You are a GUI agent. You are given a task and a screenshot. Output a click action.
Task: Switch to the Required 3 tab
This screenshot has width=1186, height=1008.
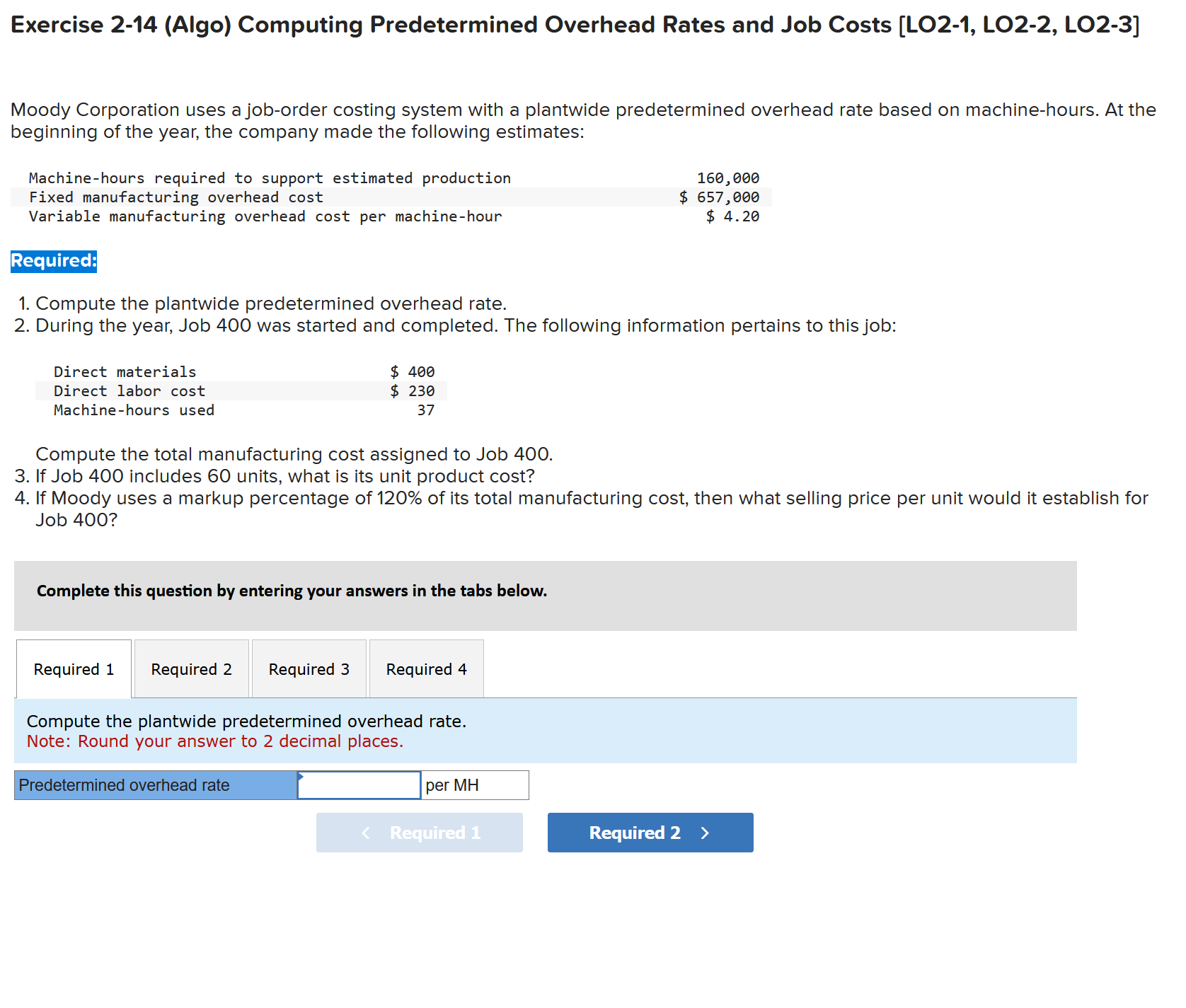(309, 668)
